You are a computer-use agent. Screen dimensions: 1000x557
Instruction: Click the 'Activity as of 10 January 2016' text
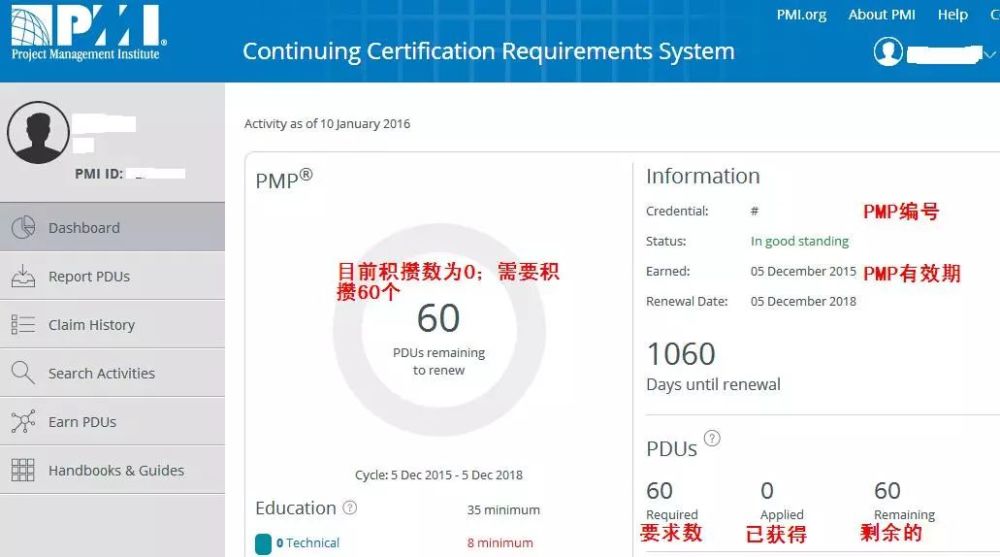pyautogui.click(x=327, y=124)
